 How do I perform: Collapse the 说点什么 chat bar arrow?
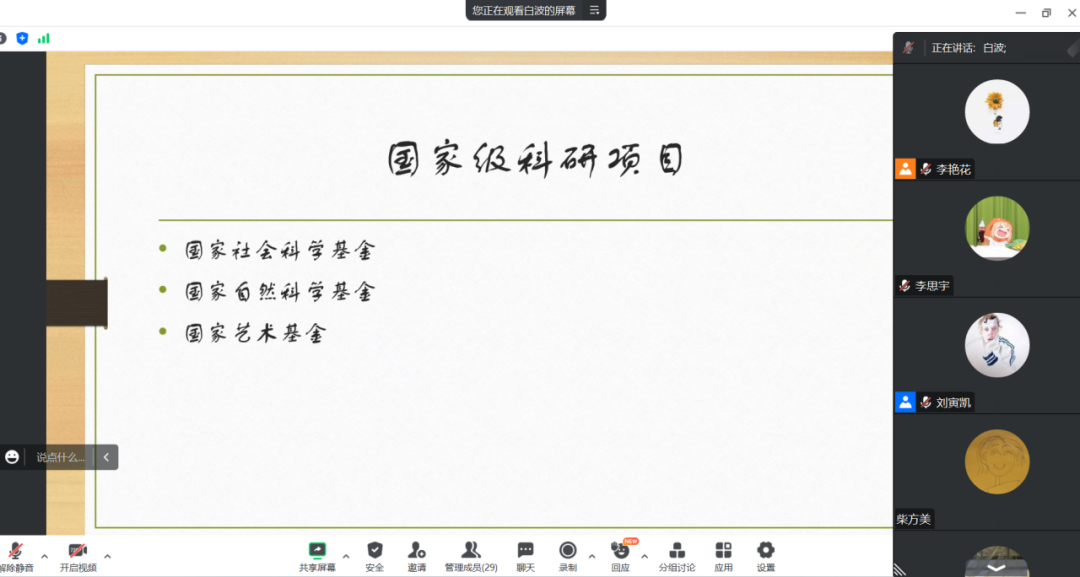[106, 457]
